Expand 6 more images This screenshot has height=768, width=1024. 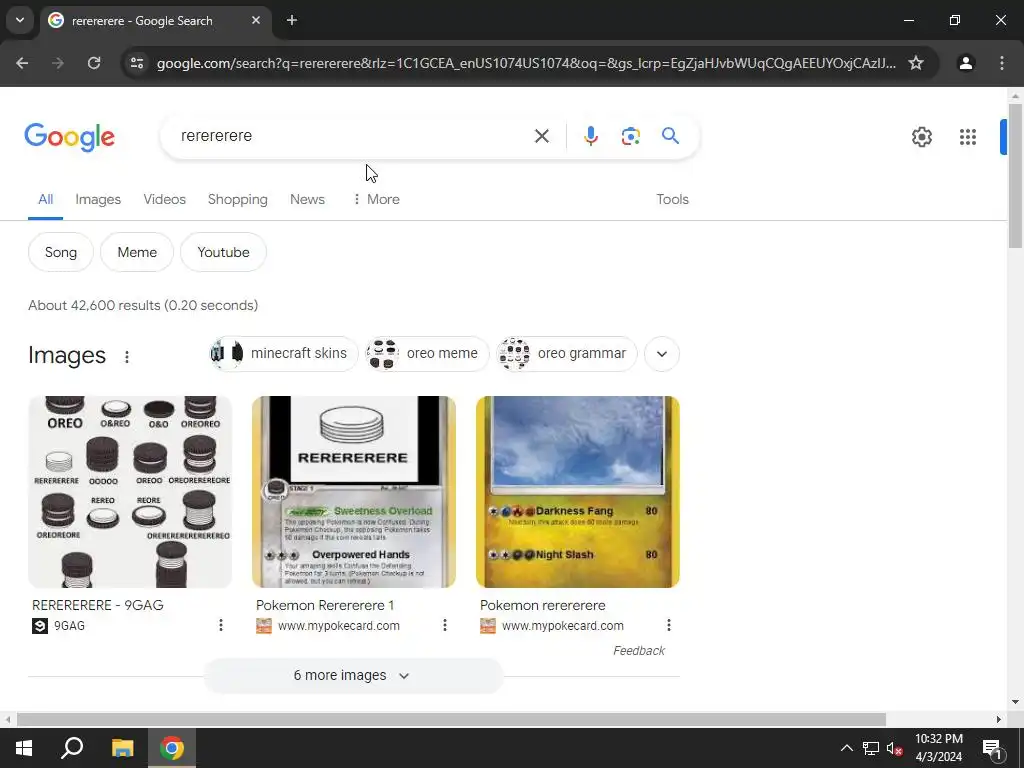(353, 675)
